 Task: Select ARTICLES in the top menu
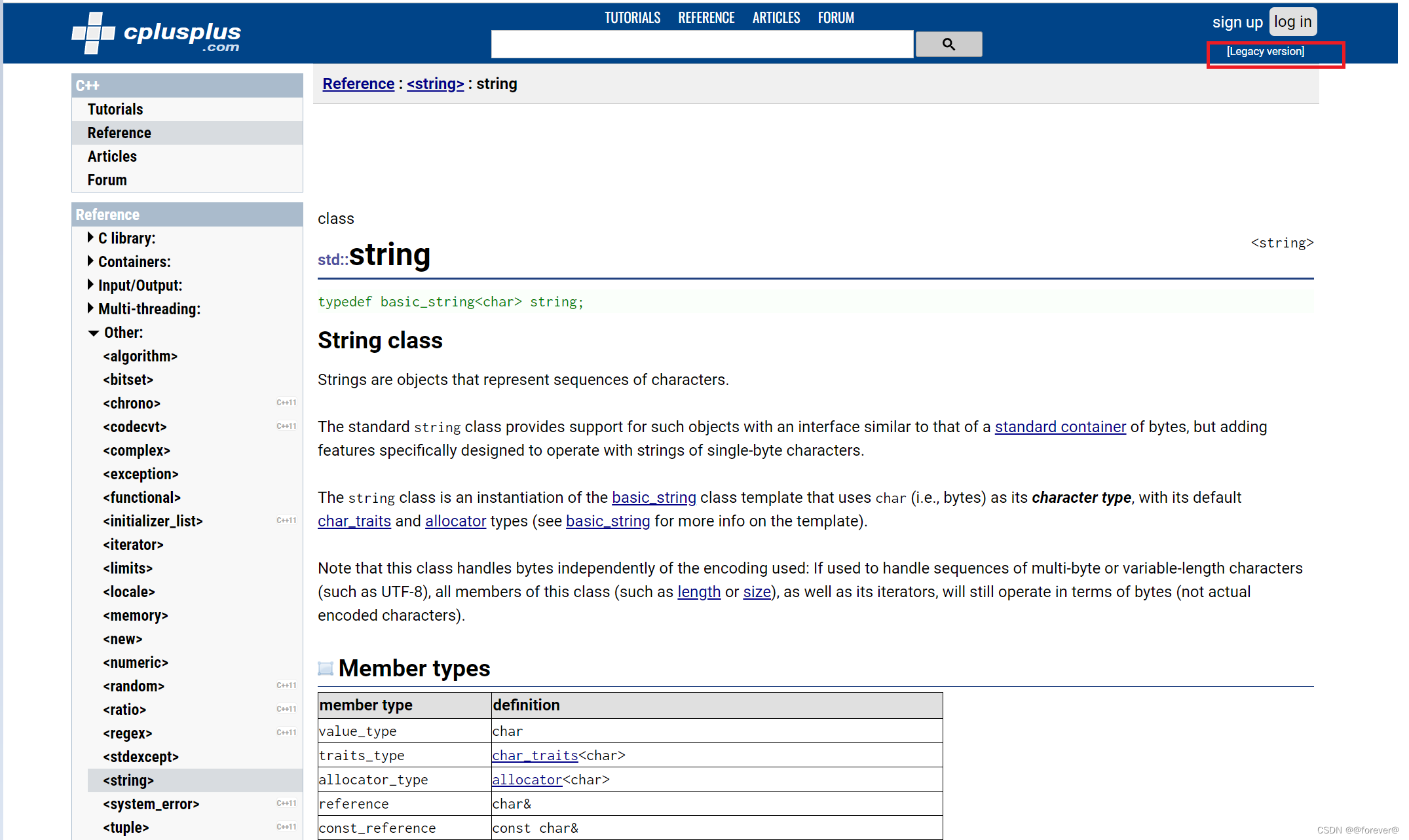(776, 18)
